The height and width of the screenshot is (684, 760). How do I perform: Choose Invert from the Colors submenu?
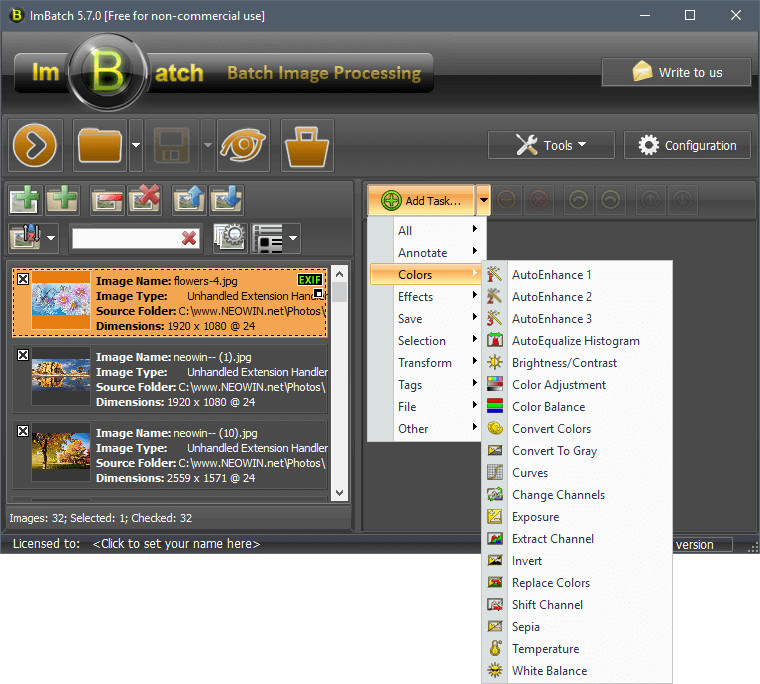578,560
